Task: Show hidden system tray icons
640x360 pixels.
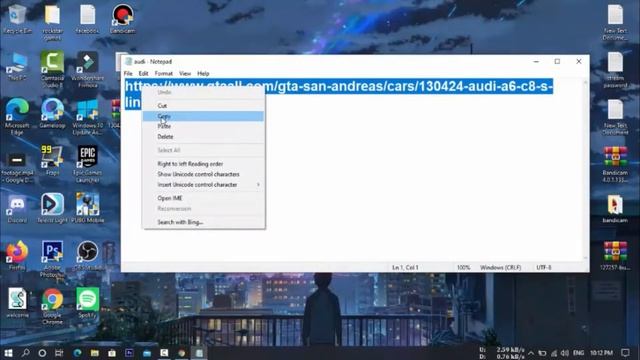Action: pos(531,353)
